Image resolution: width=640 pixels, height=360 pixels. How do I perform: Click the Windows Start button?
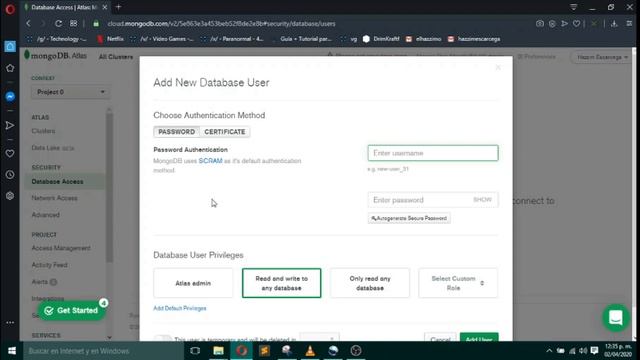(11, 351)
